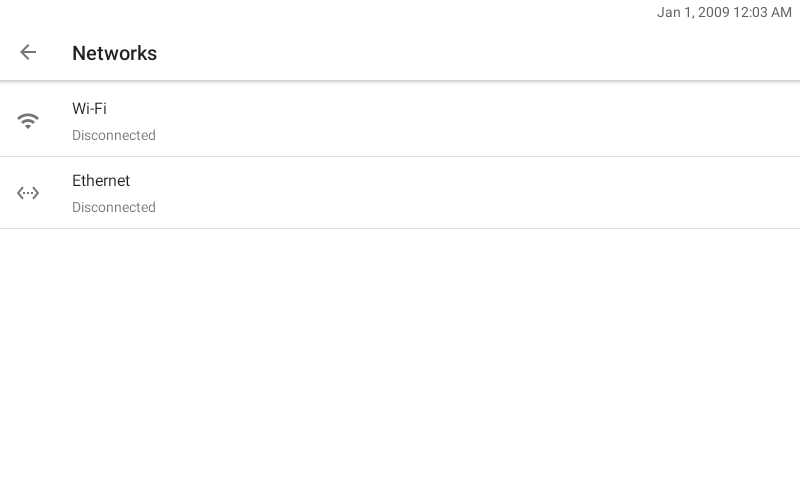Click the 12:03 AM clock time

762,12
